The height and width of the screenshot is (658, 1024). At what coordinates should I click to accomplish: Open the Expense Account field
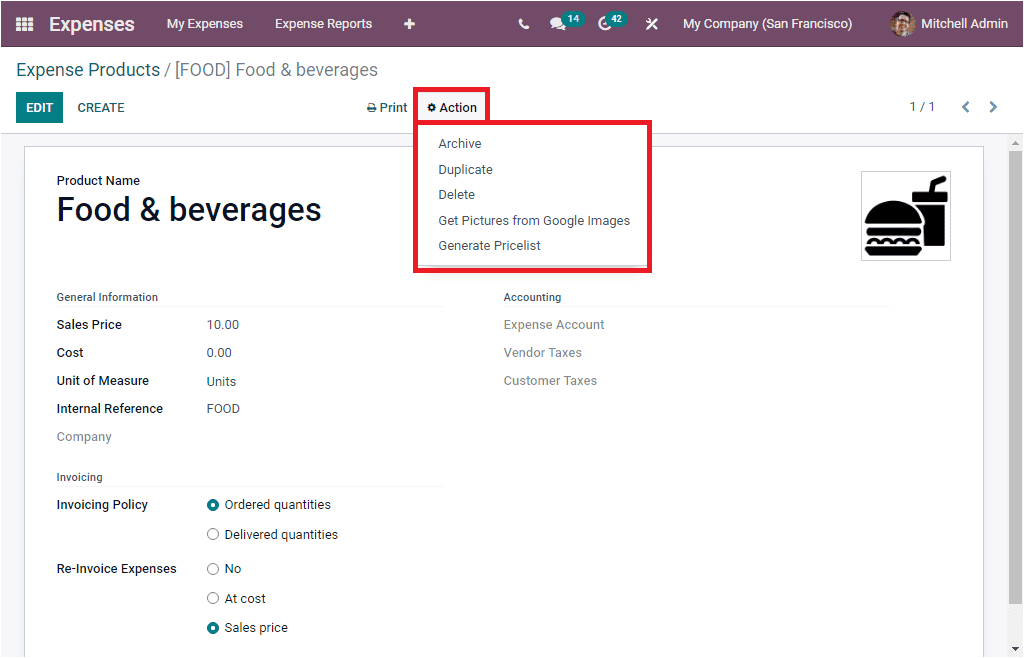[554, 324]
